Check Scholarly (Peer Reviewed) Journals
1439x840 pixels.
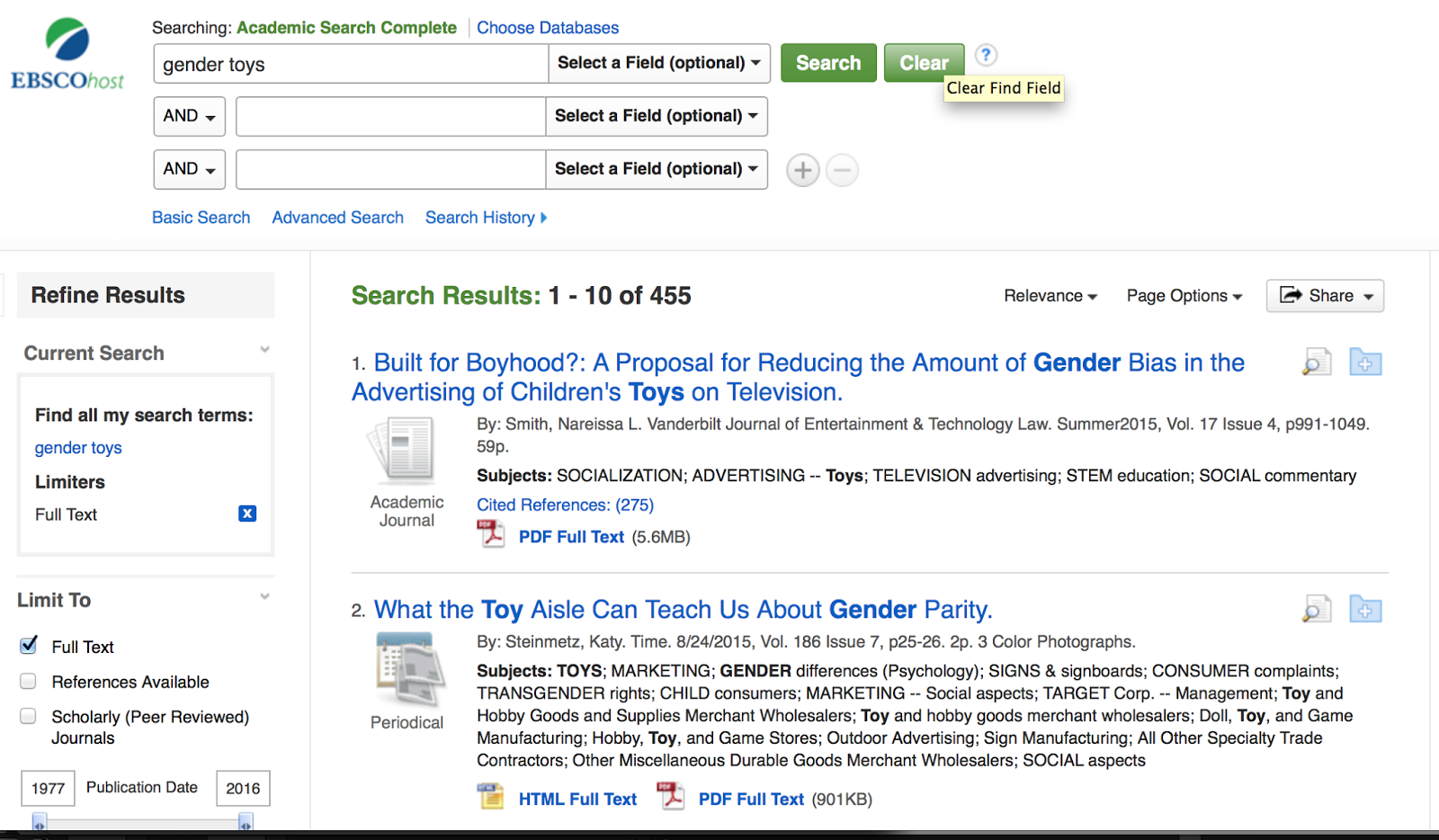tap(28, 716)
